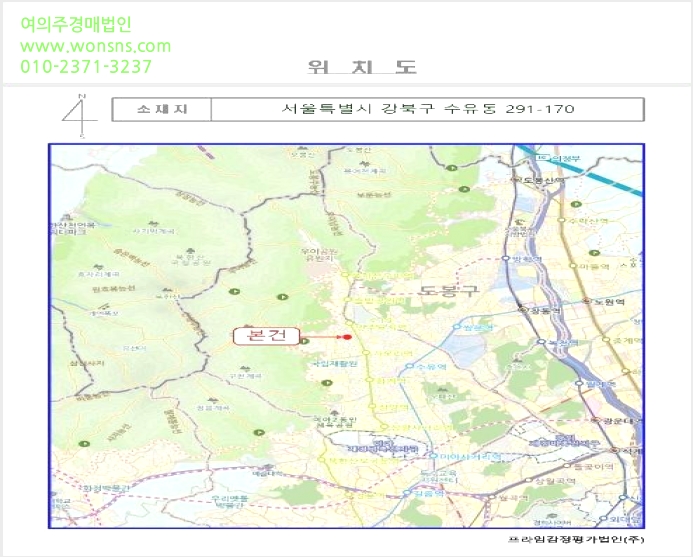
Task: Click the 수유역 station circle
Action: click(x=410, y=366)
